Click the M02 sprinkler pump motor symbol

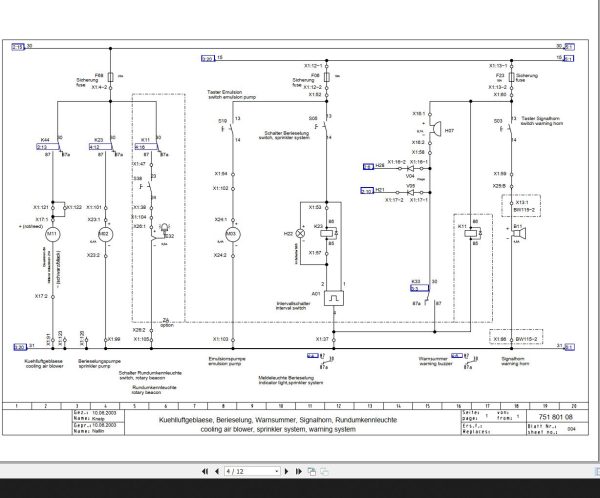(x=106, y=234)
